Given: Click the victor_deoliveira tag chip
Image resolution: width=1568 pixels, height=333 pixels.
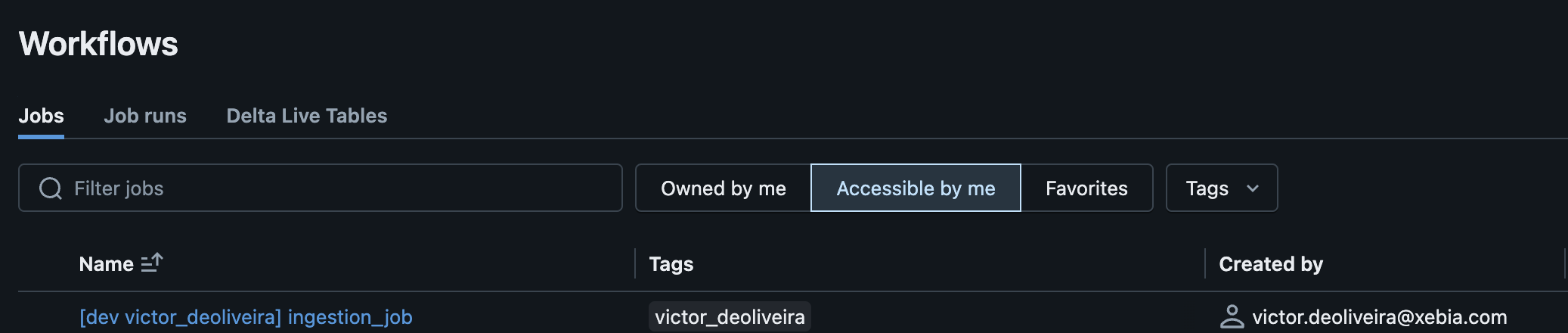Looking at the screenshot, I should (x=730, y=317).
